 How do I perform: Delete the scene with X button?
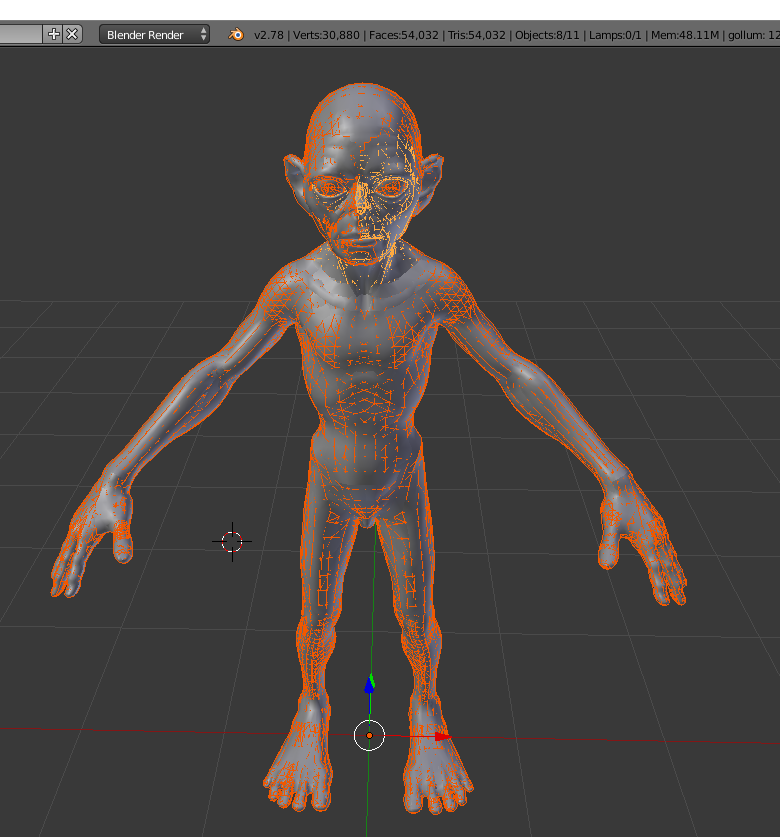[x=73, y=35]
